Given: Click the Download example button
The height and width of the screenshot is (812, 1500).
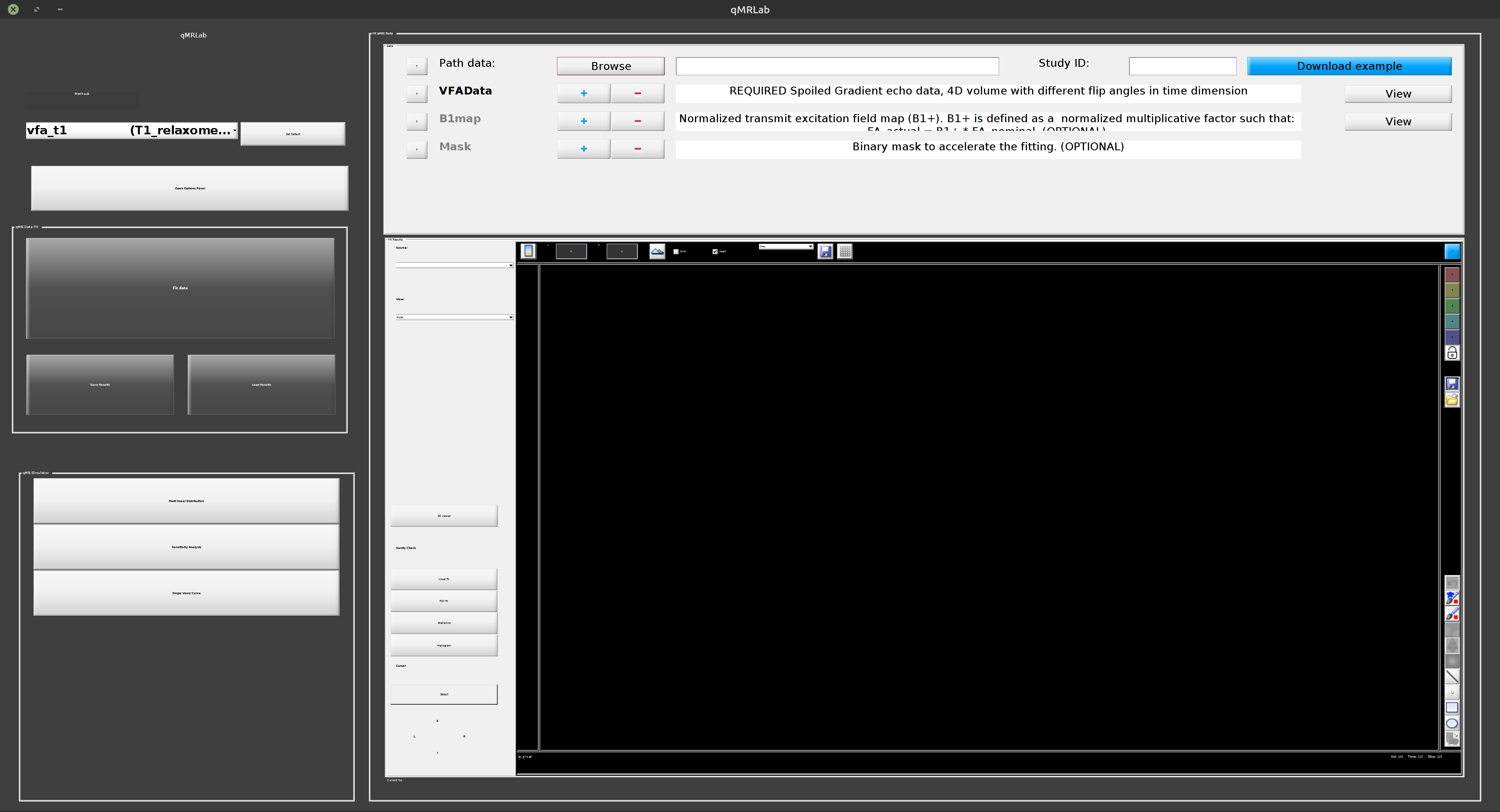Looking at the screenshot, I should [1349, 66].
